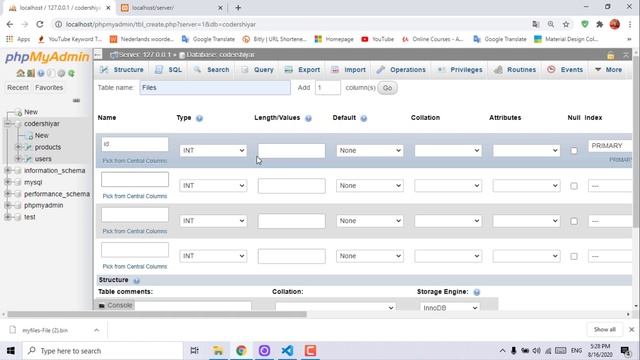640x360 pixels.
Task: Reload navigation panel with green arrow icon
Action: click(71, 73)
